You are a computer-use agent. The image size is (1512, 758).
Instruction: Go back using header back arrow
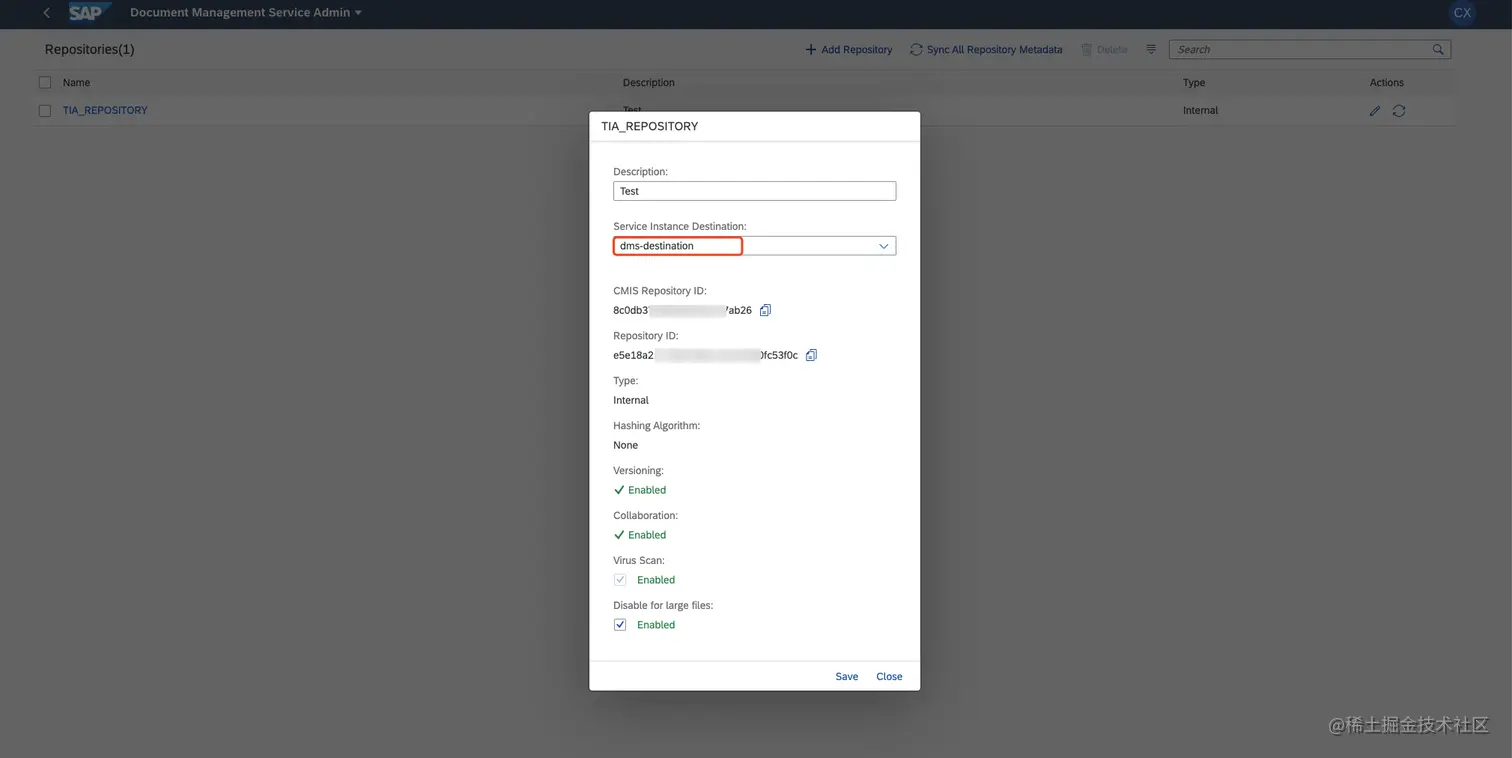pyautogui.click(x=46, y=13)
